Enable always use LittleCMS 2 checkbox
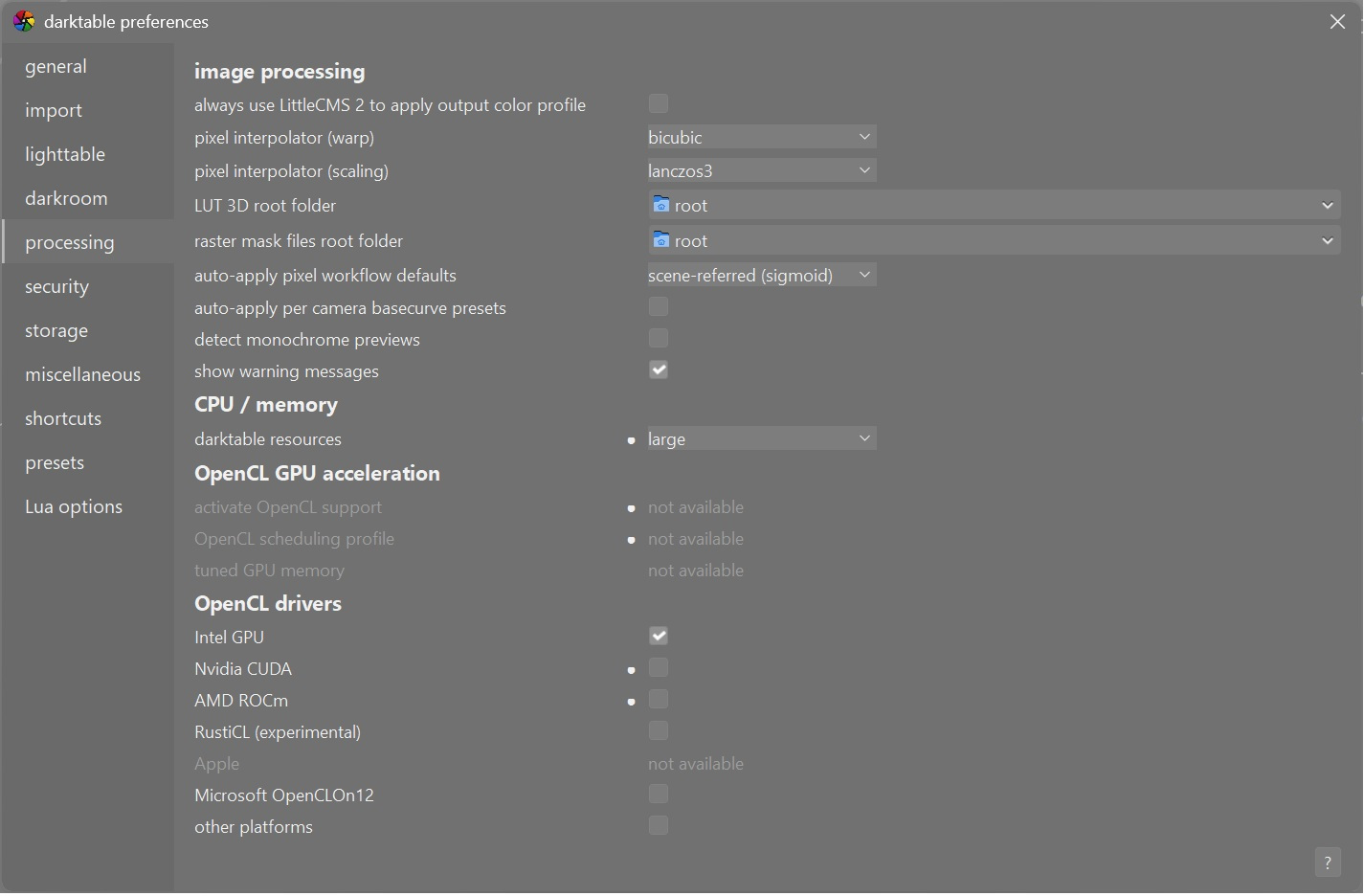The width and height of the screenshot is (1364, 896). 659,103
